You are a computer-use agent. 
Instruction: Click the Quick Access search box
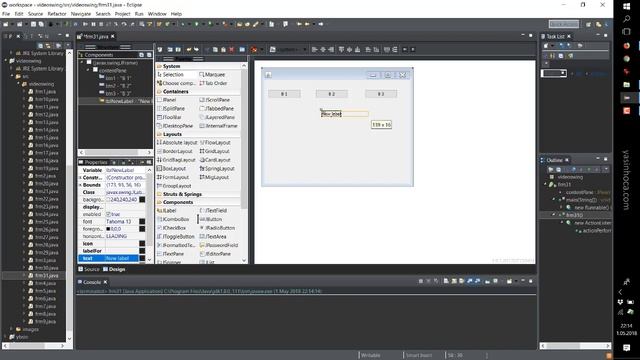point(564,24)
